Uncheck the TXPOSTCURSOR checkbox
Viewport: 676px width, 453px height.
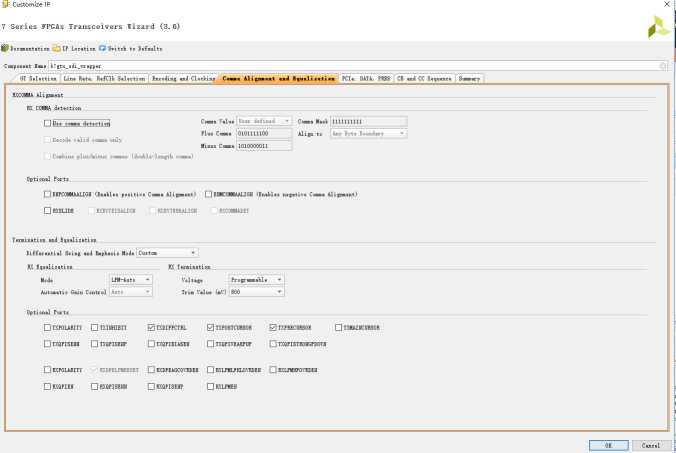click(210, 328)
